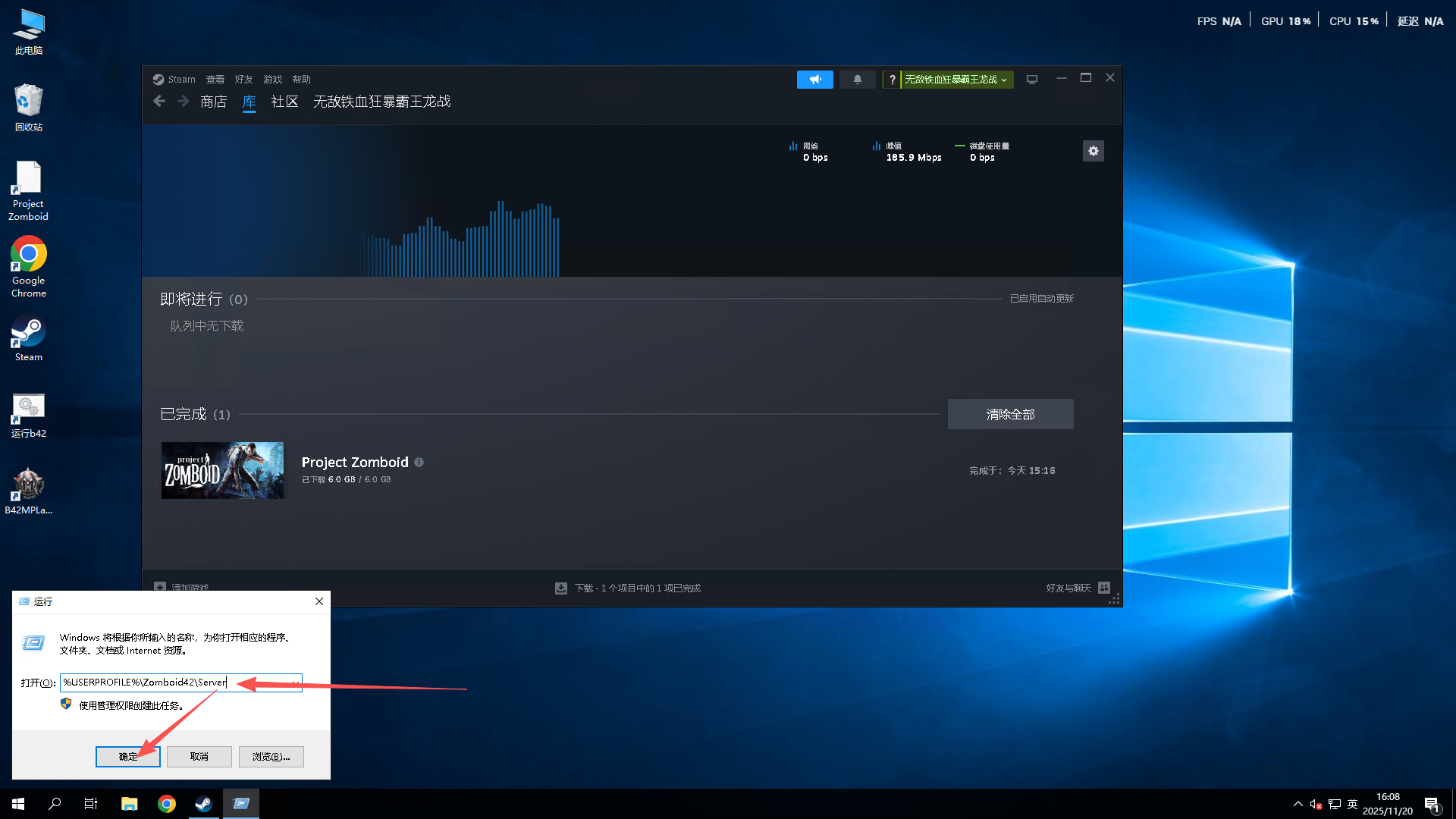Open Chrome from the taskbar
Viewport: 1456px width, 819px height.
pos(167,804)
